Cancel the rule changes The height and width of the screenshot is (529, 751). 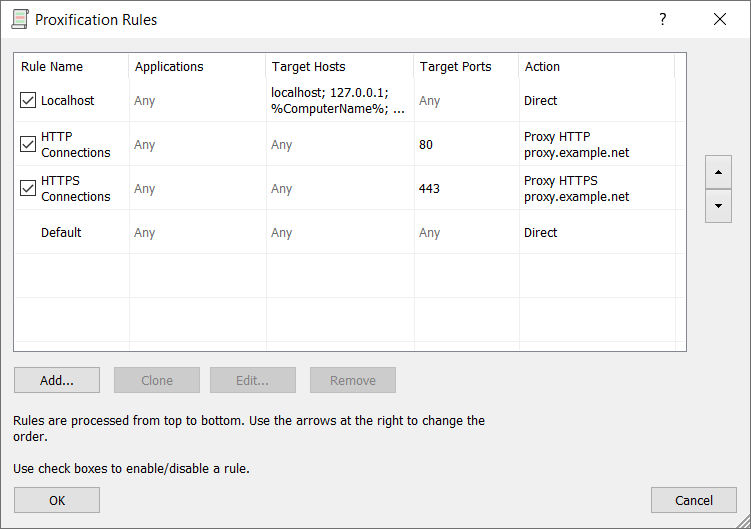click(693, 500)
